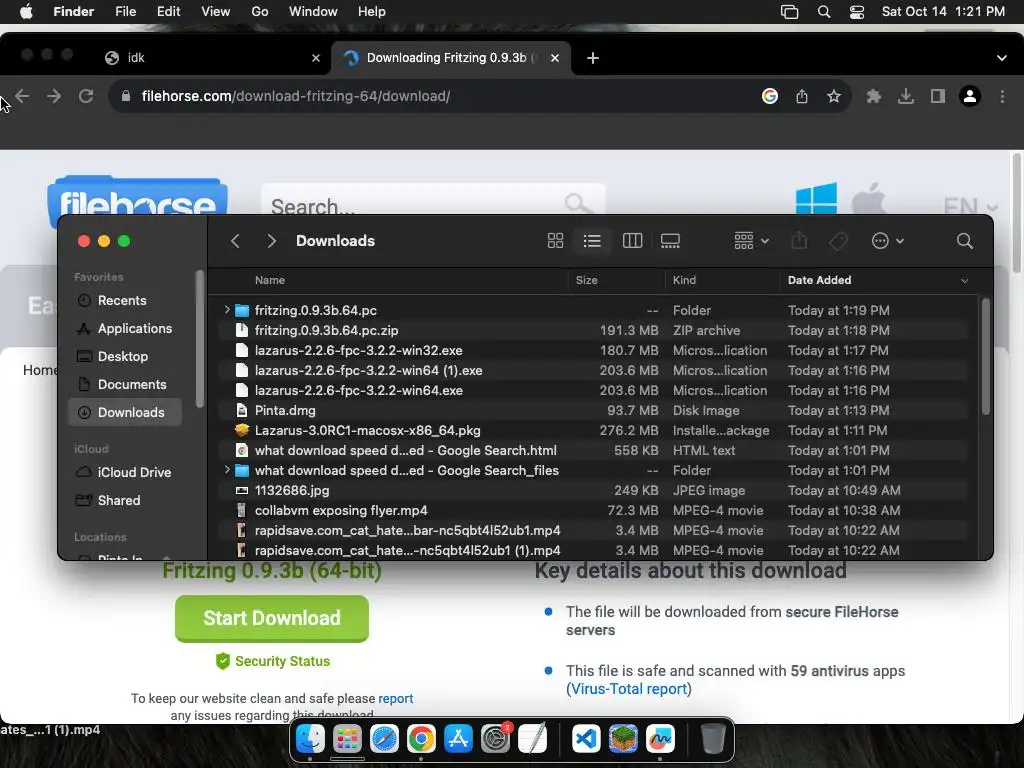Select fritzing.0.9.3b.64.pc.zip file

593,330
